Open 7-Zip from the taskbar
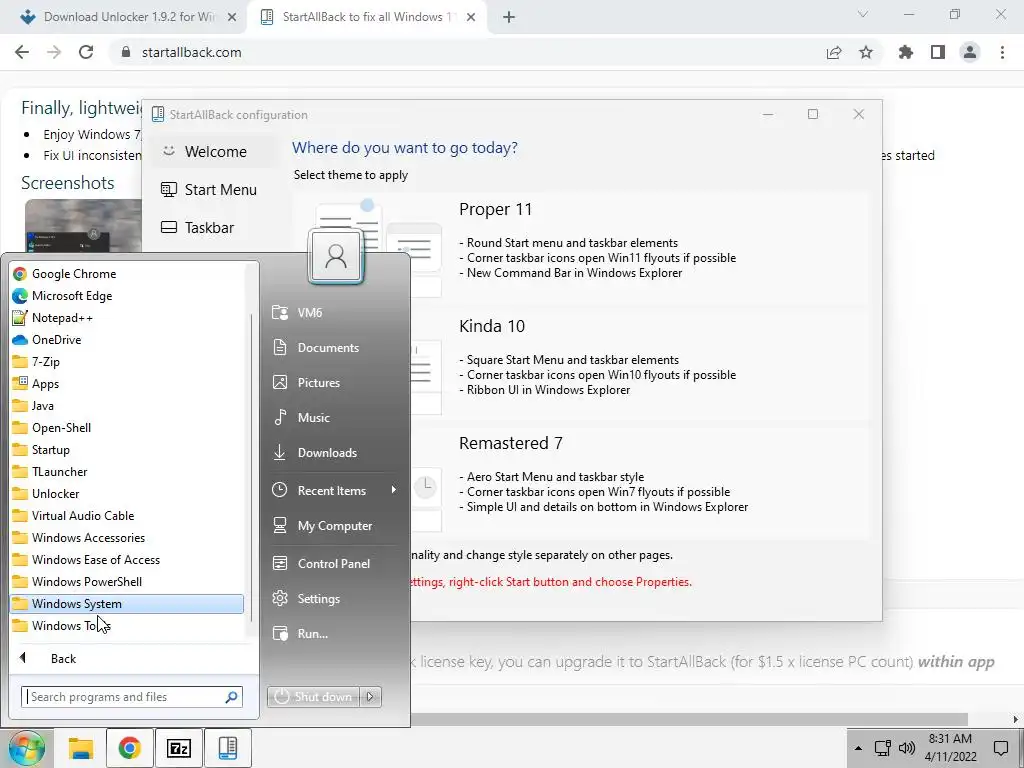This screenshot has height=768, width=1024. tap(178, 748)
